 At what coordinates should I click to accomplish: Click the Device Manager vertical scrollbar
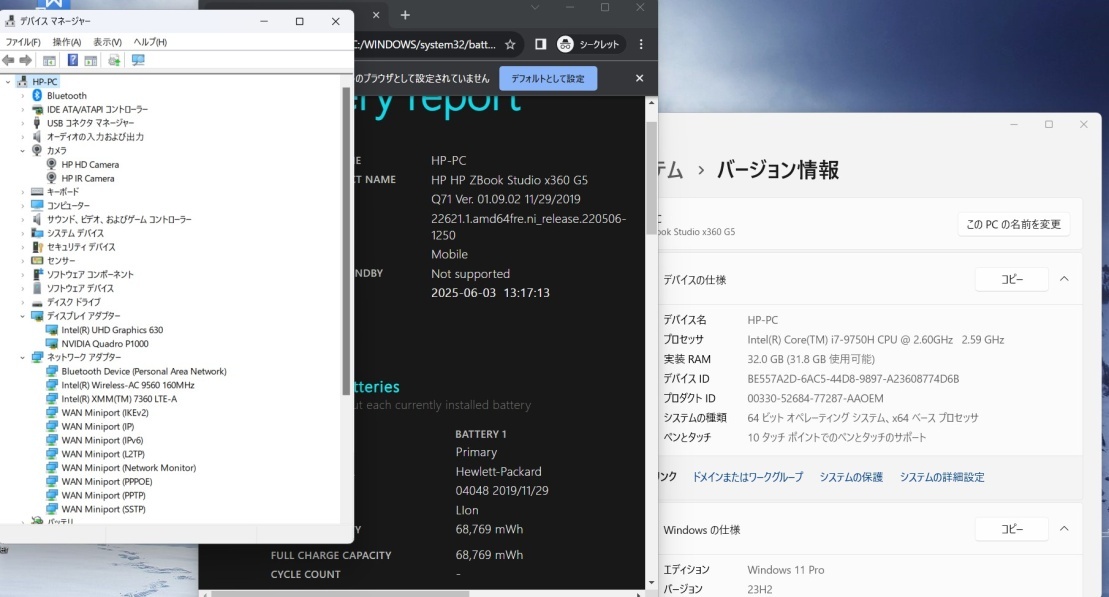click(x=347, y=240)
